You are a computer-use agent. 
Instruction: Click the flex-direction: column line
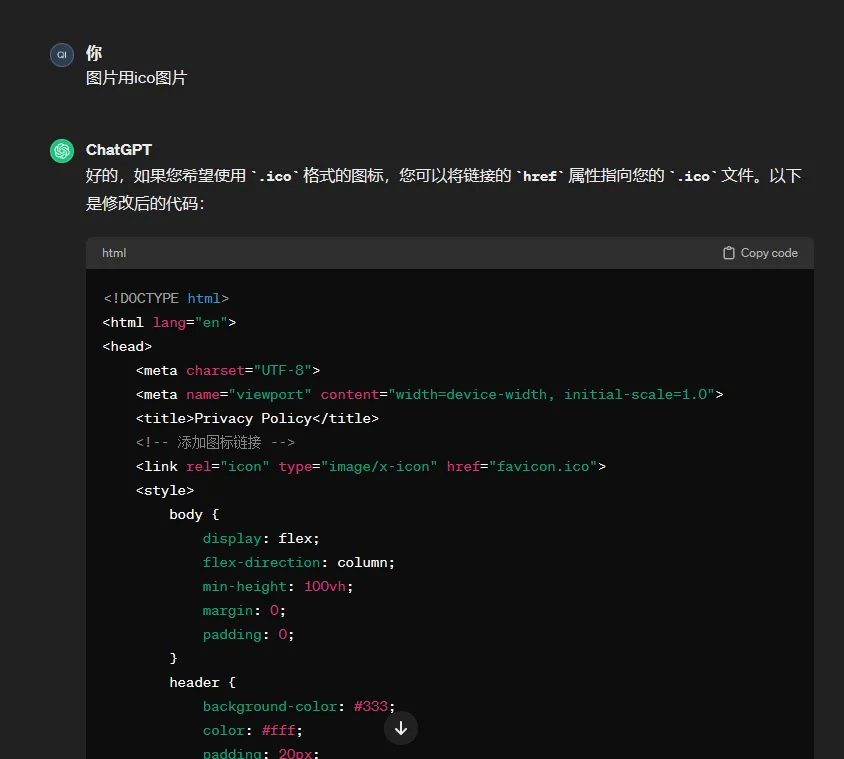(x=298, y=562)
